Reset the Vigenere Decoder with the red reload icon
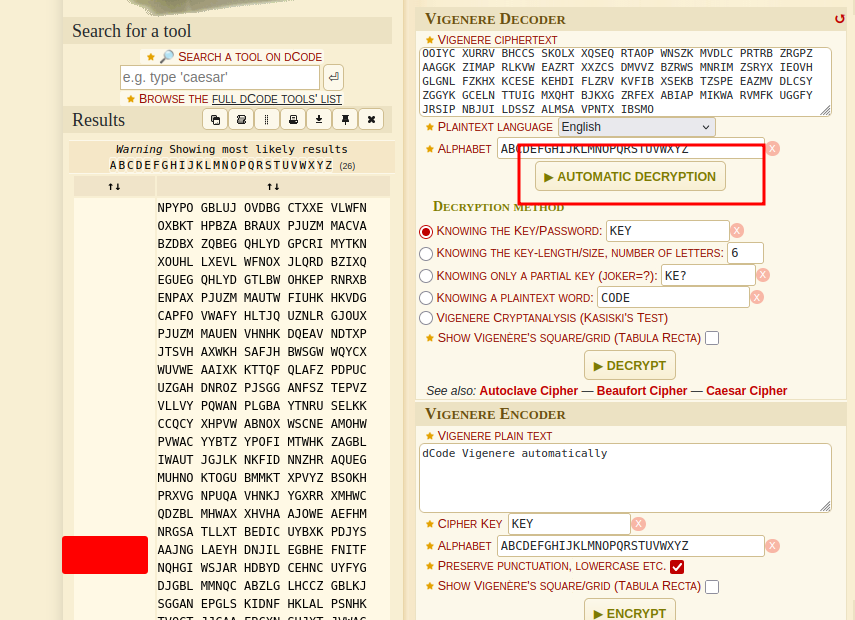Viewport: 855px width, 620px height. pyautogui.click(x=839, y=19)
